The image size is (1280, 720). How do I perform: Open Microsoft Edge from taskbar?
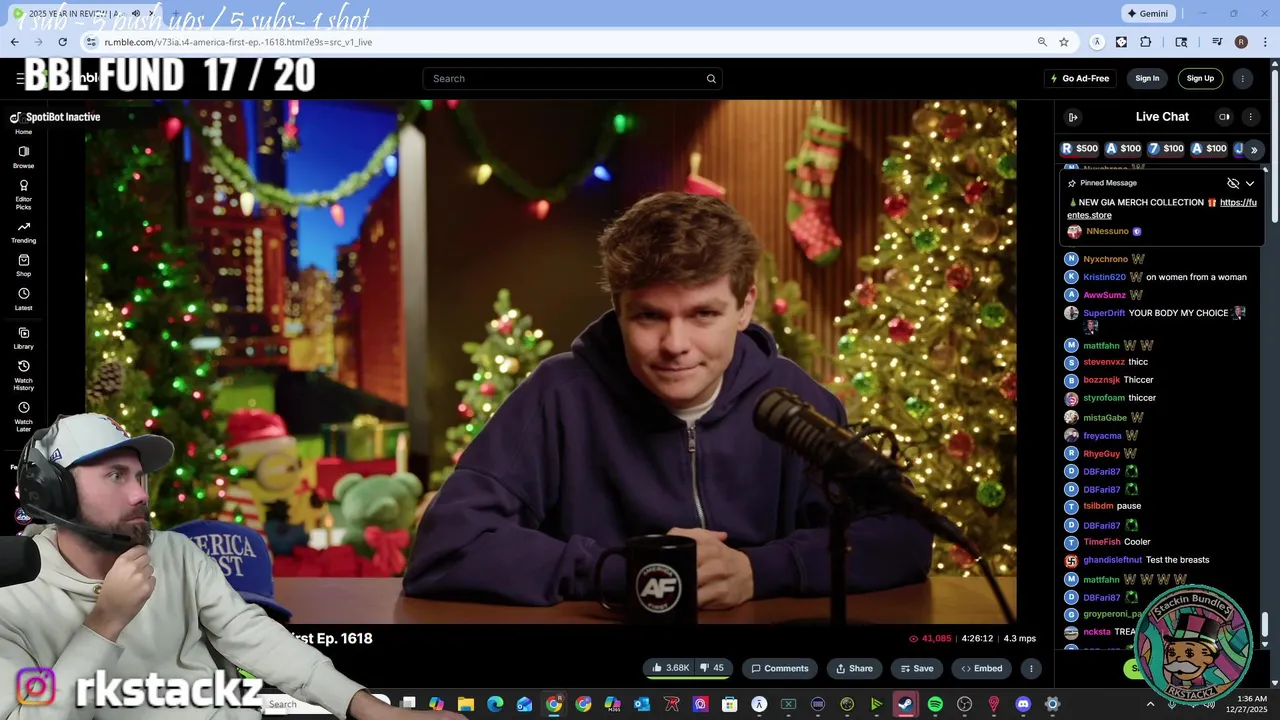point(495,704)
